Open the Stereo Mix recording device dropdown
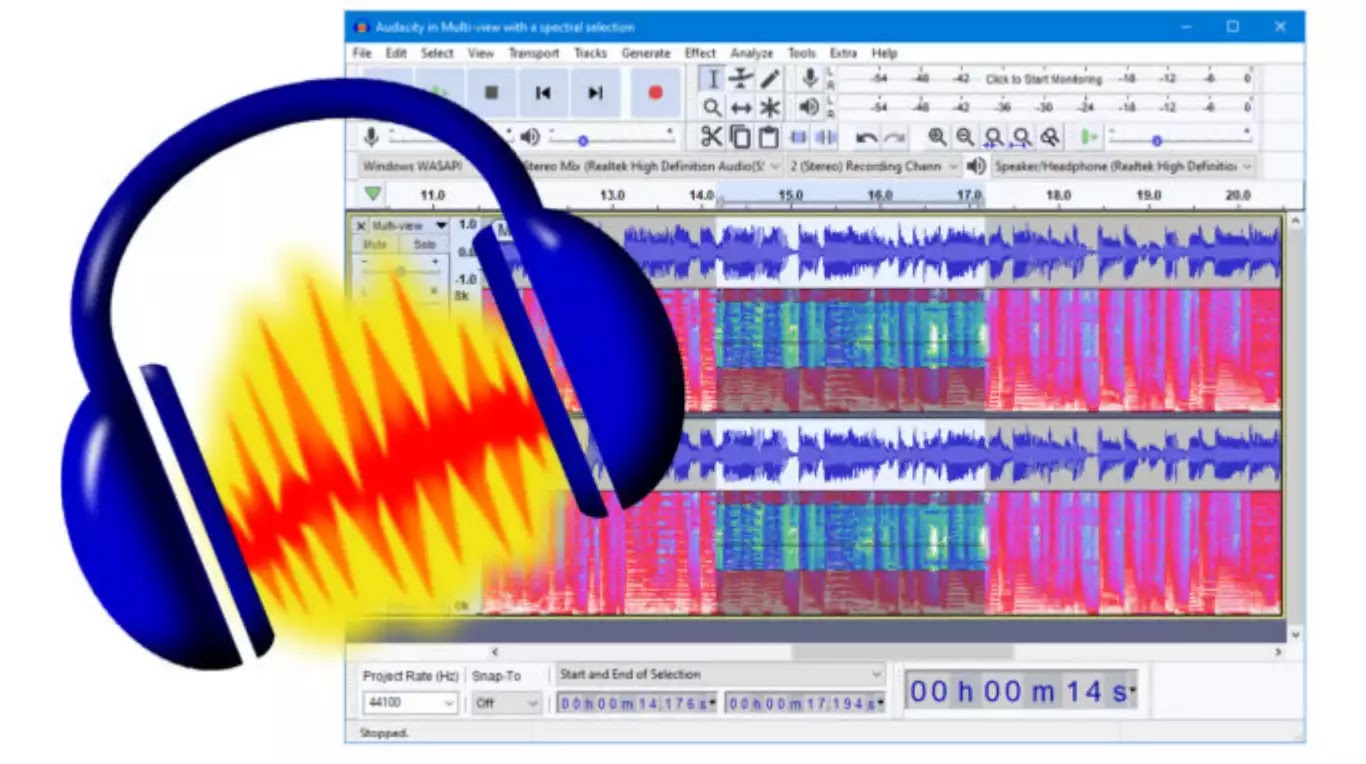The image size is (1366, 764). coord(651,166)
